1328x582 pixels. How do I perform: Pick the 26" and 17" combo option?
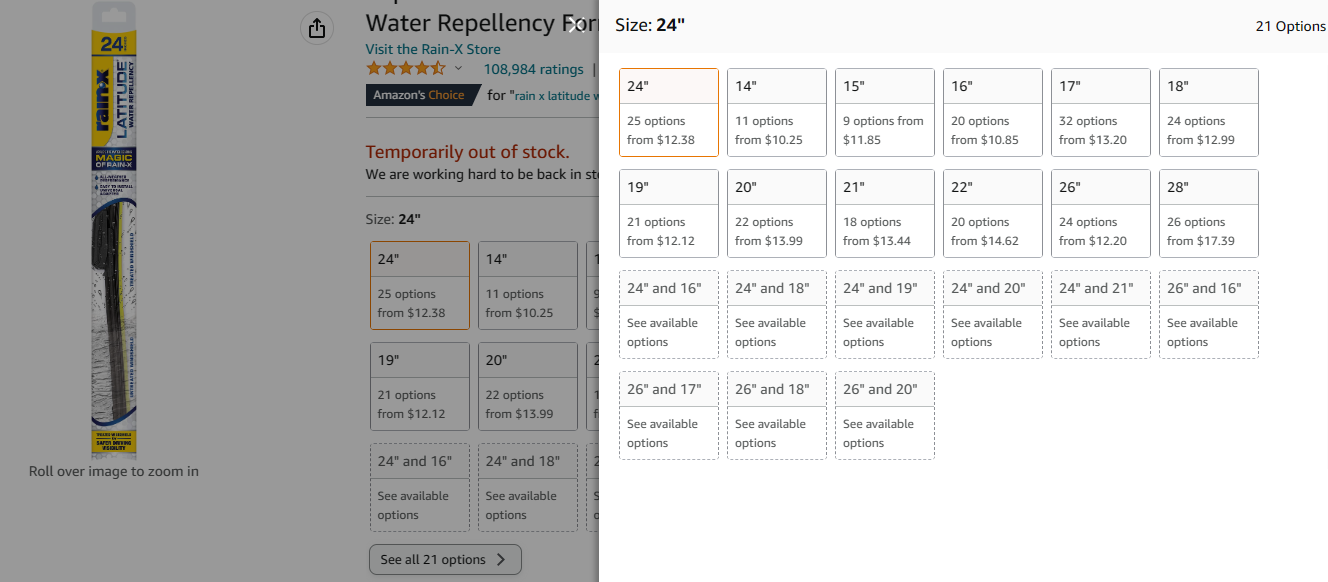(x=668, y=415)
